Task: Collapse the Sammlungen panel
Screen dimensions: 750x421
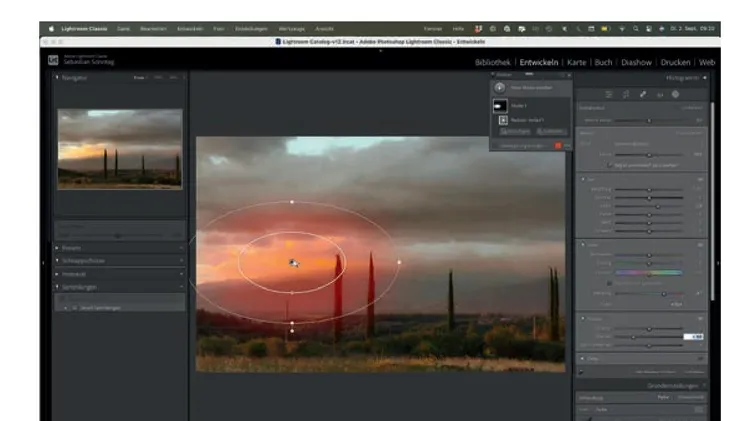Action: point(57,285)
